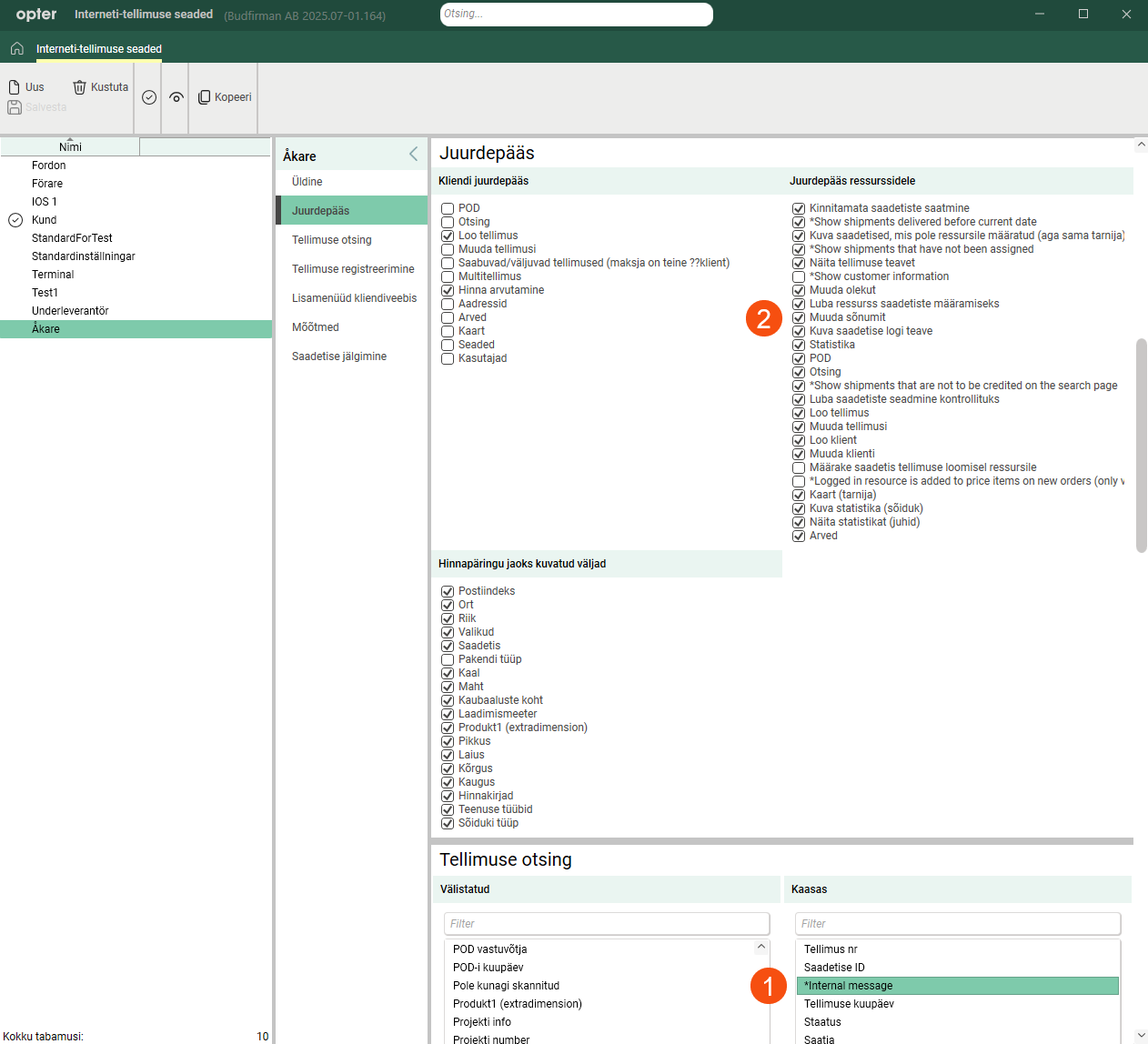
Task: Click the home icon in tab bar
Action: [16, 48]
